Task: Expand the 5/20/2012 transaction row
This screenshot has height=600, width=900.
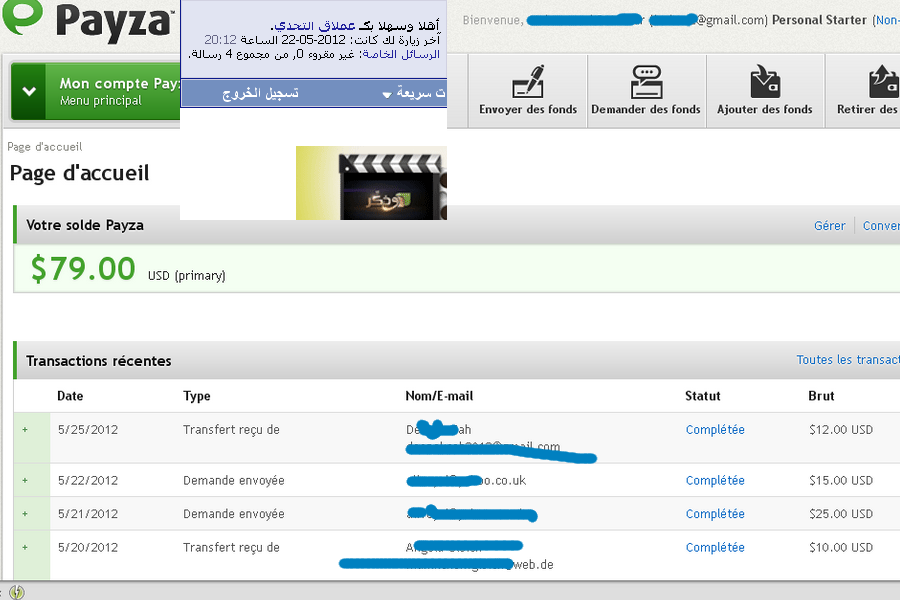Action: [25, 547]
